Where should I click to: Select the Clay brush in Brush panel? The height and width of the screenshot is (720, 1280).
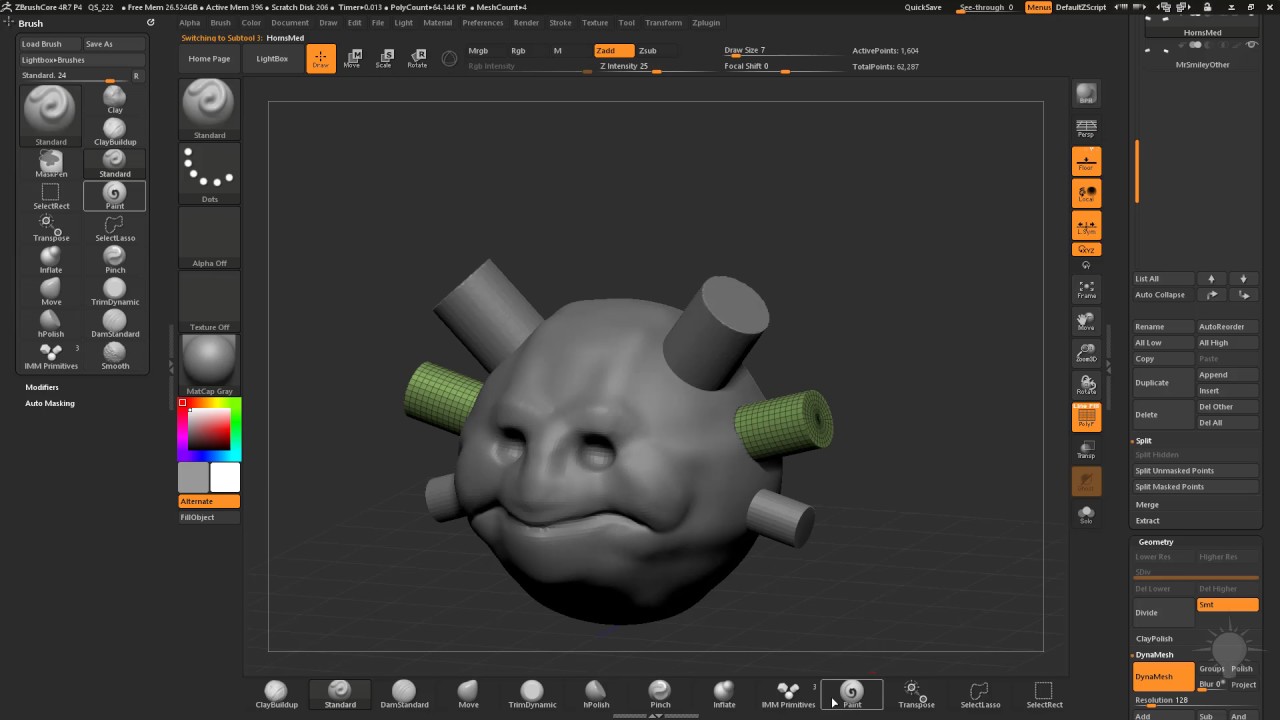pos(115,100)
